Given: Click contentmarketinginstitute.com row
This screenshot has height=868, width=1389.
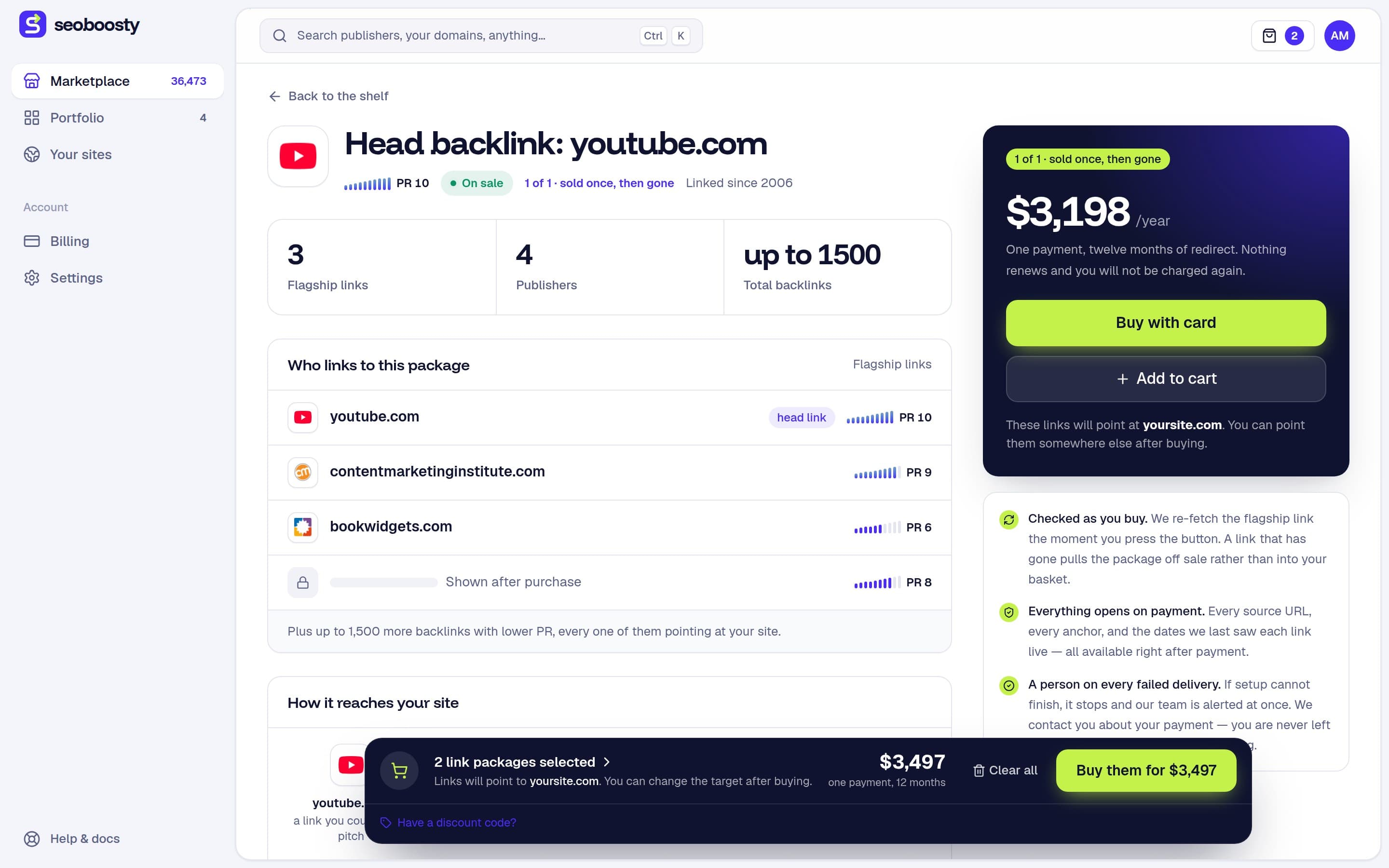Looking at the screenshot, I should click(x=610, y=473).
